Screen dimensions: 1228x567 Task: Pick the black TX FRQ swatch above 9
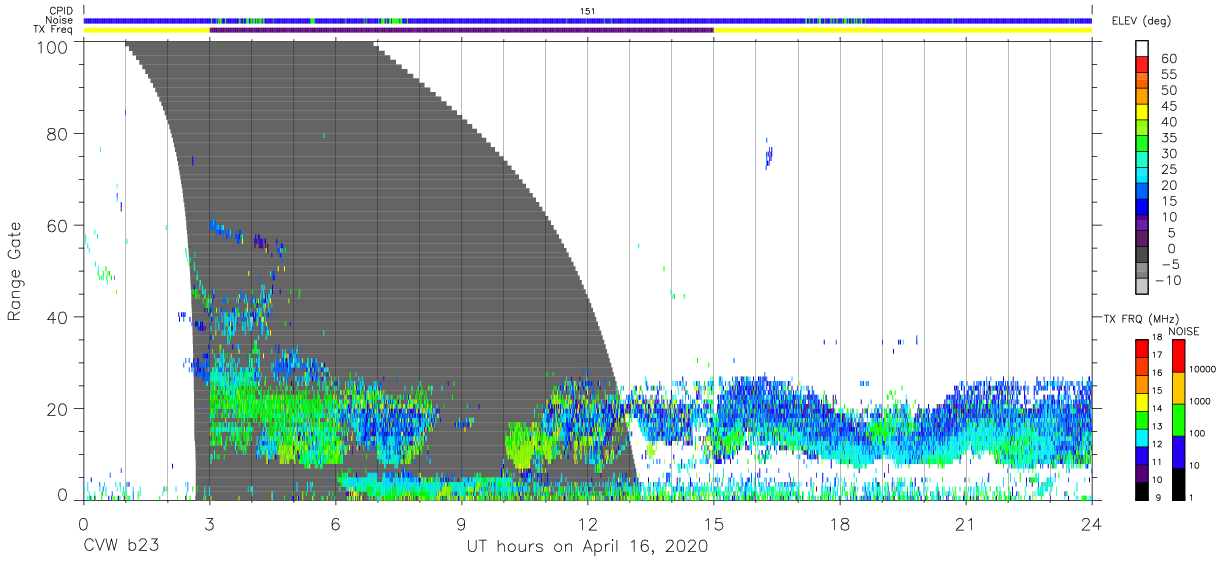click(x=1141, y=491)
